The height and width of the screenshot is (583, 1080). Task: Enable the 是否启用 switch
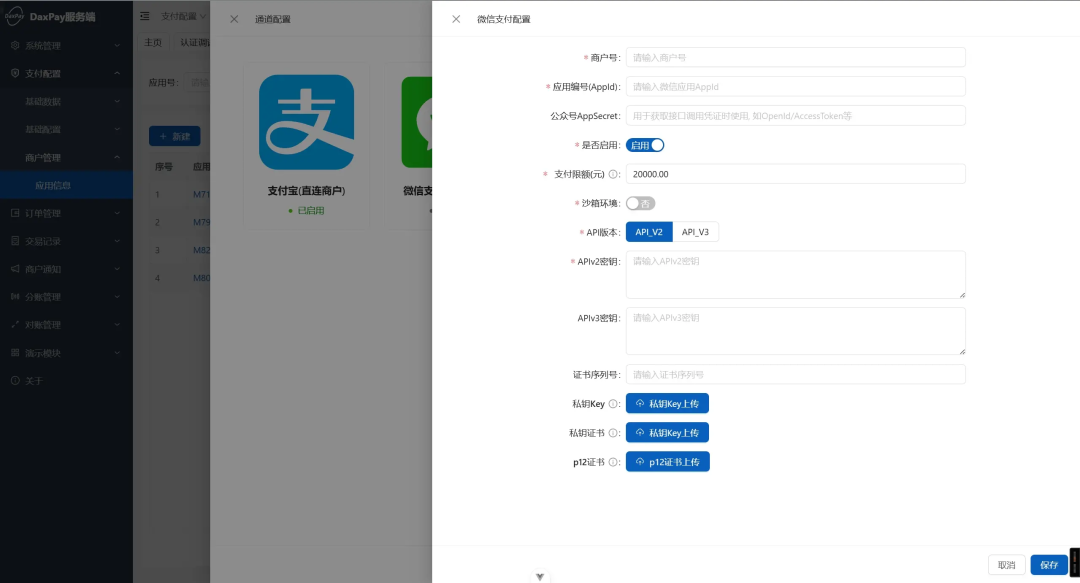click(647, 145)
